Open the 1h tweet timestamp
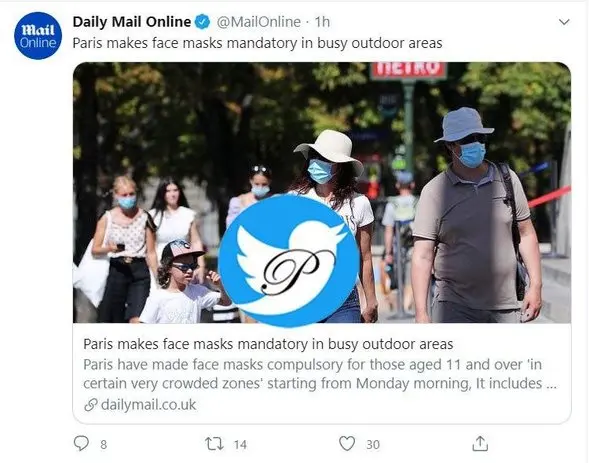The image size is (589, 463). 322,22
